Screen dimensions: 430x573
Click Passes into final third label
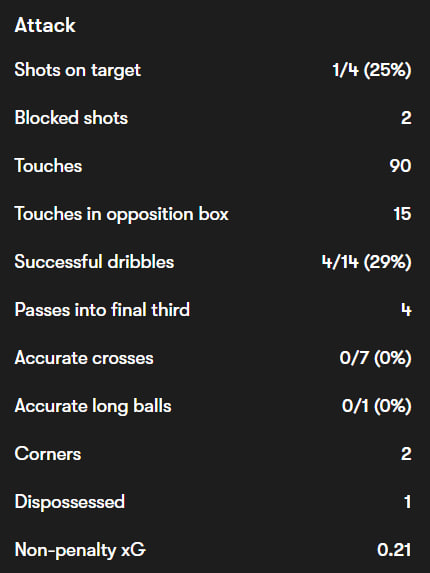coord(102,310)
